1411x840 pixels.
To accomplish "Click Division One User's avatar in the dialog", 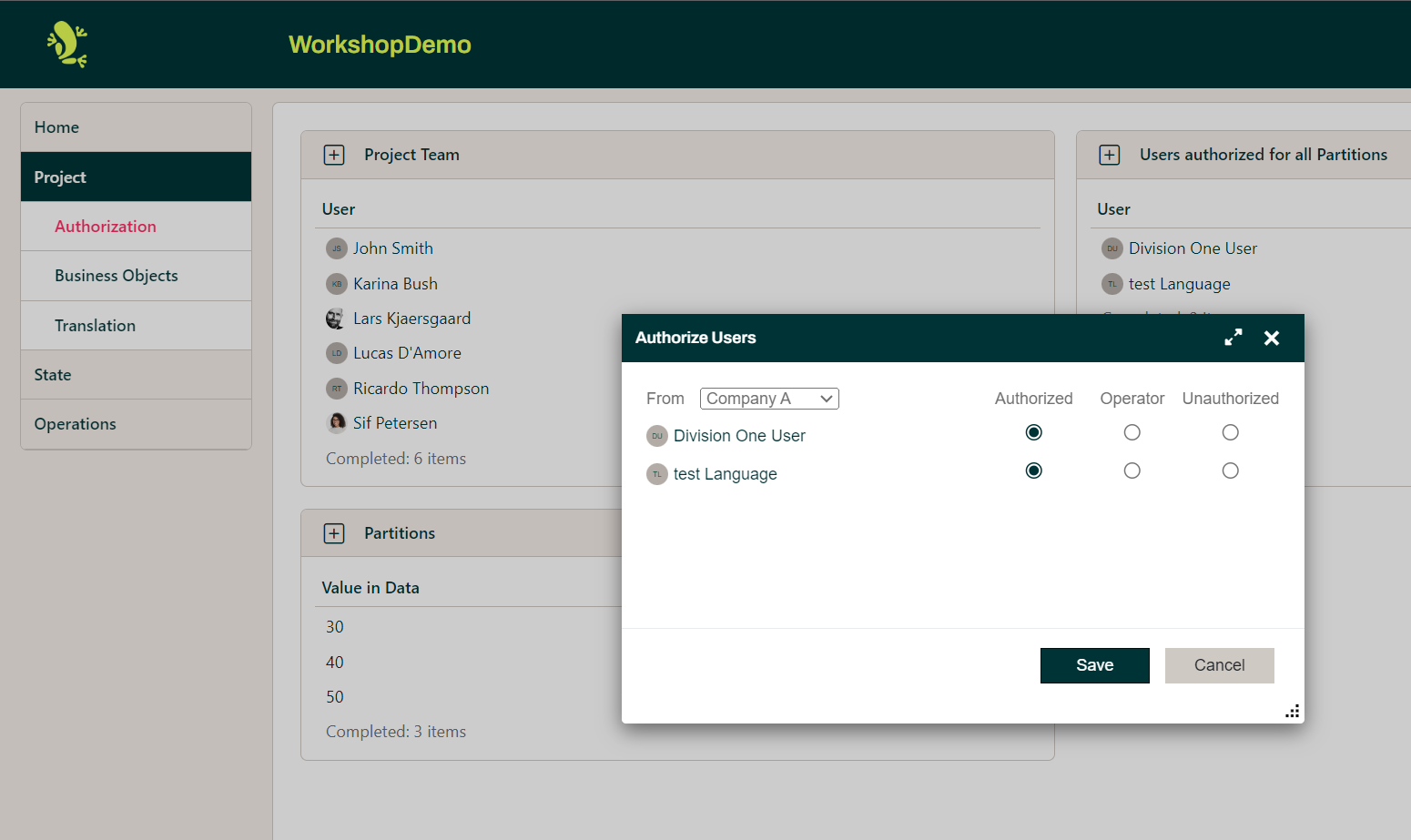I will pos(656,435).
